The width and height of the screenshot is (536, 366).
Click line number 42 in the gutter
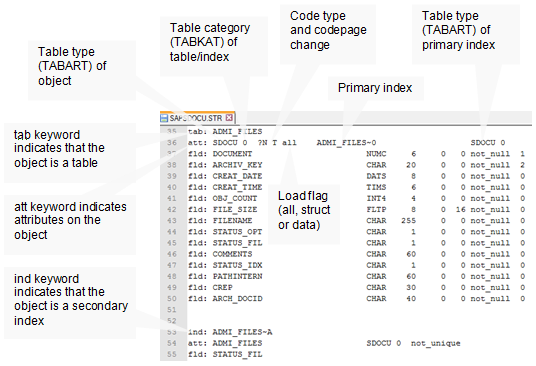coord(172,209)
